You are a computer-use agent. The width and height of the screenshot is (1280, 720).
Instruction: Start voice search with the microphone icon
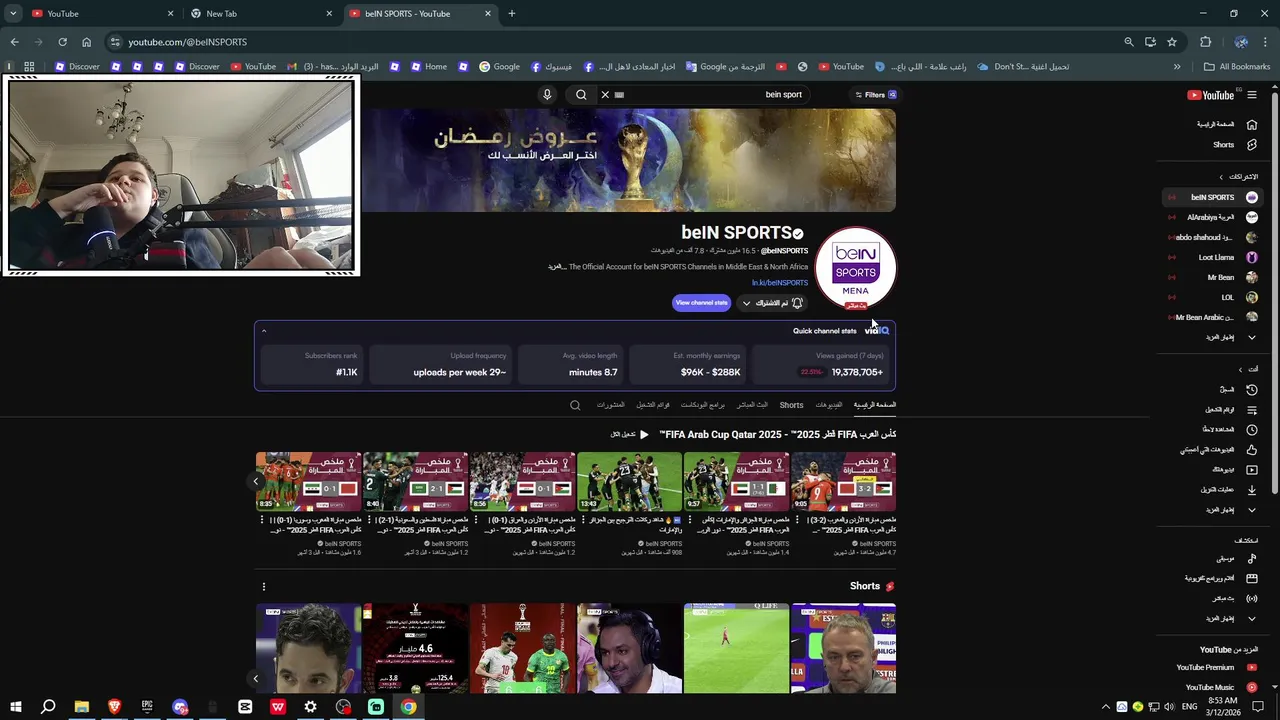tap(547, 95)
